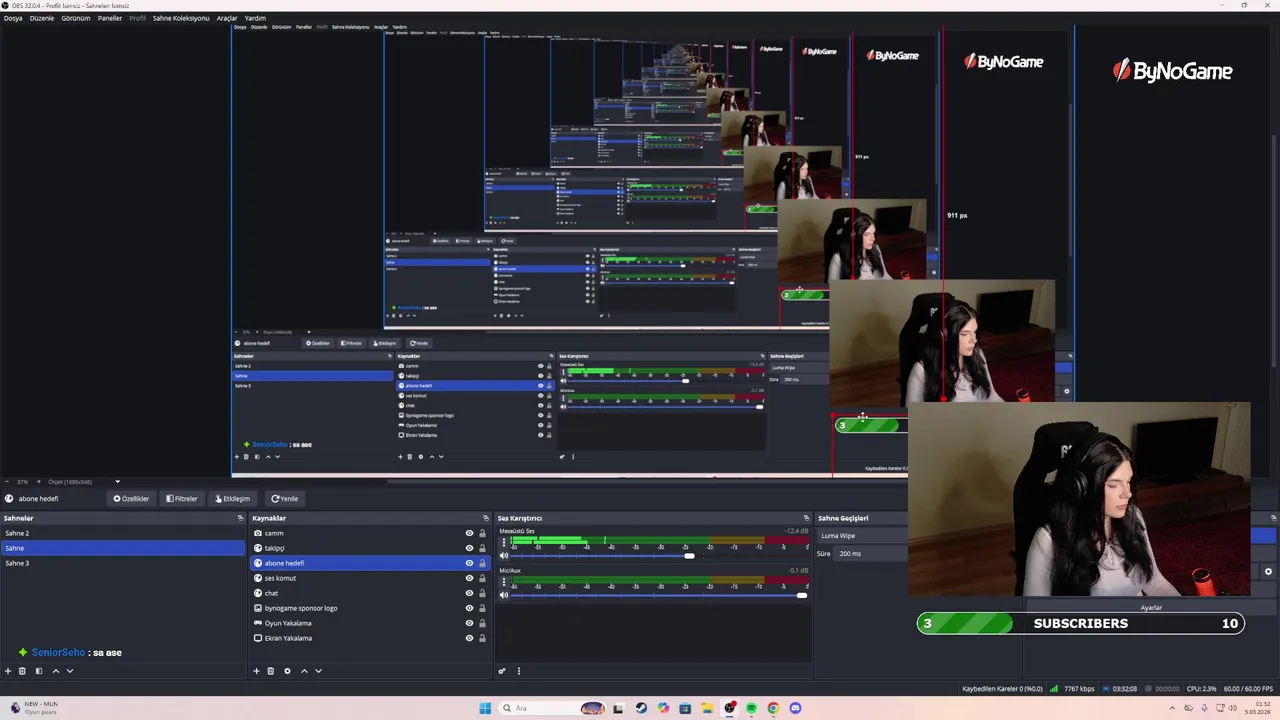This screenshot has width=1280, height=720.
Task: Hide the bynogame sponsor logo source
Action: point(469,608)
